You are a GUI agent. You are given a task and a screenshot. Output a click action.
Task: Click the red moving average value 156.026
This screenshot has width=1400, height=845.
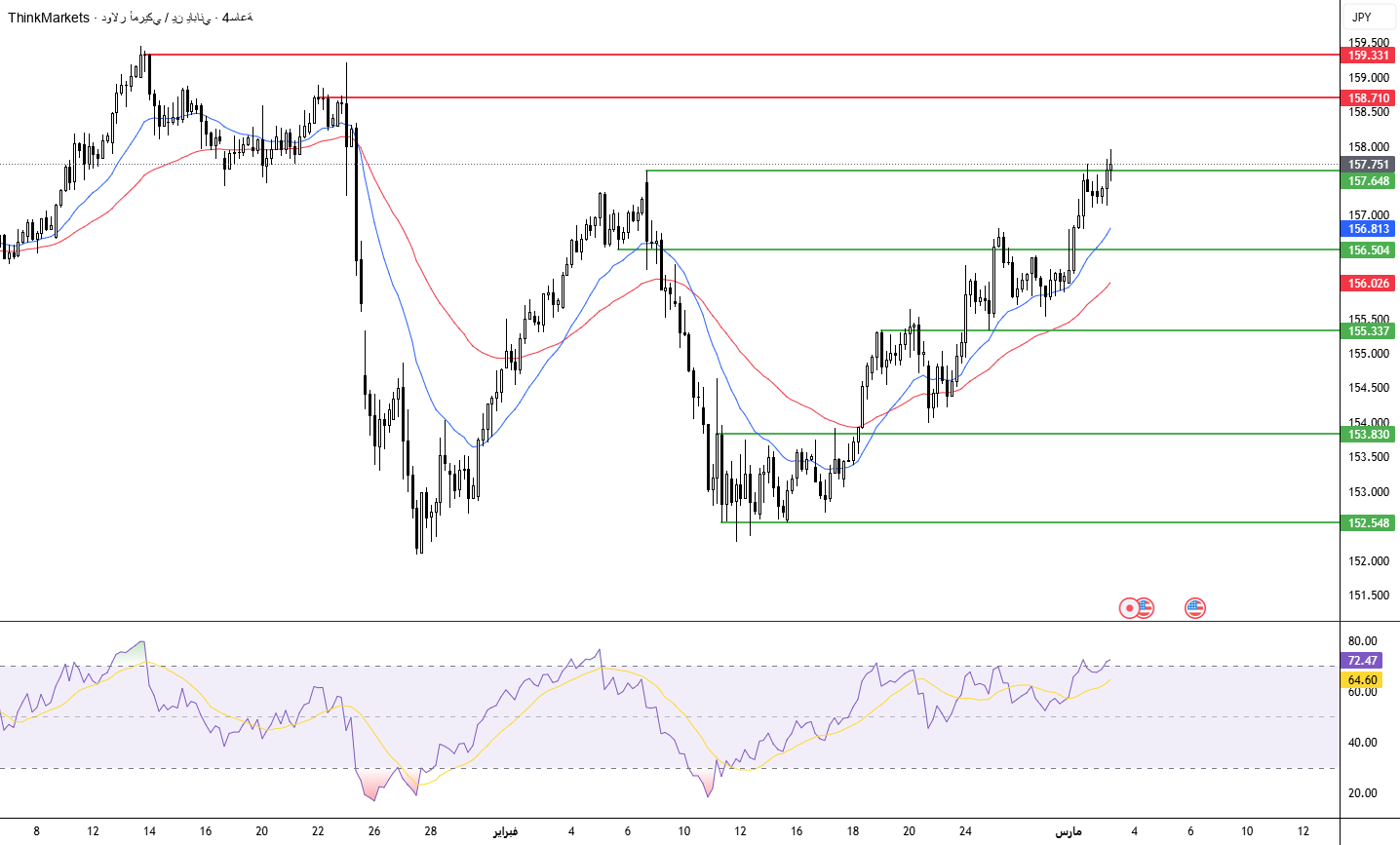tap(1369, 284)
